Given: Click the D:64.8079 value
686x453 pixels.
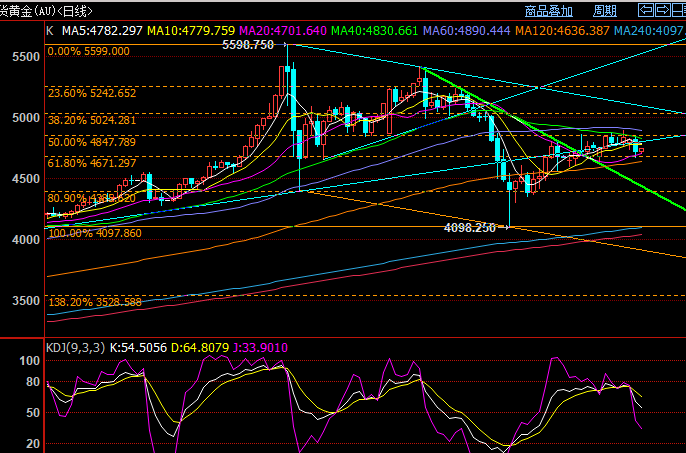Looking at the screenshot, I should pos(200,348).
